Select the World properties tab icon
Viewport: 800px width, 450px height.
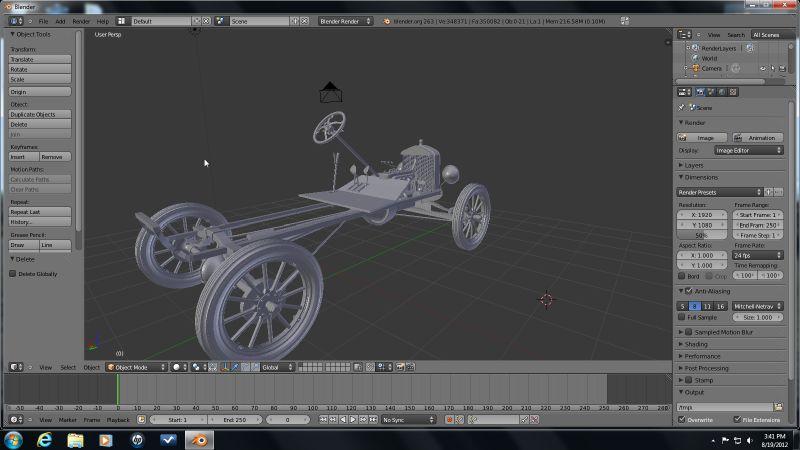[x=722, y=92]
